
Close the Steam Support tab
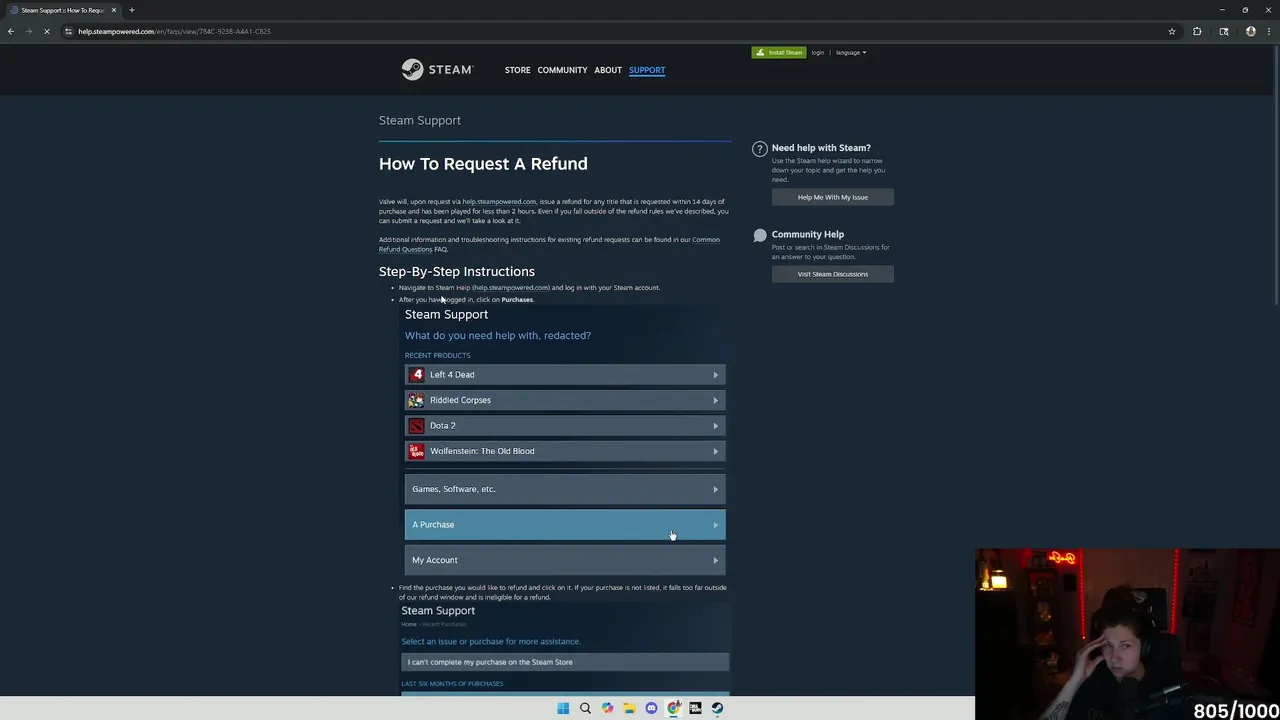click(113, 10)
